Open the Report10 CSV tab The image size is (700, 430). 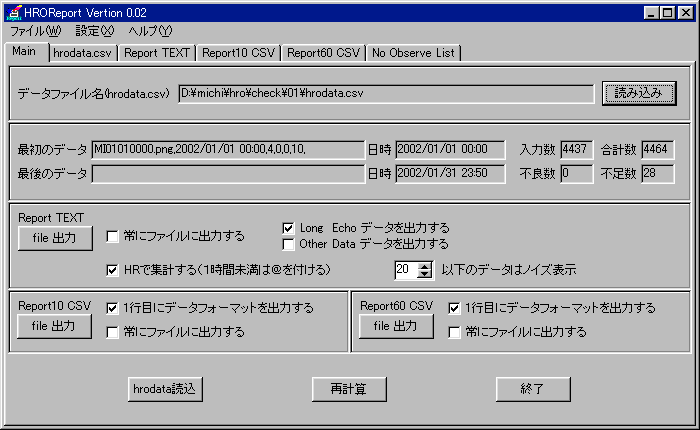[238, 53]
